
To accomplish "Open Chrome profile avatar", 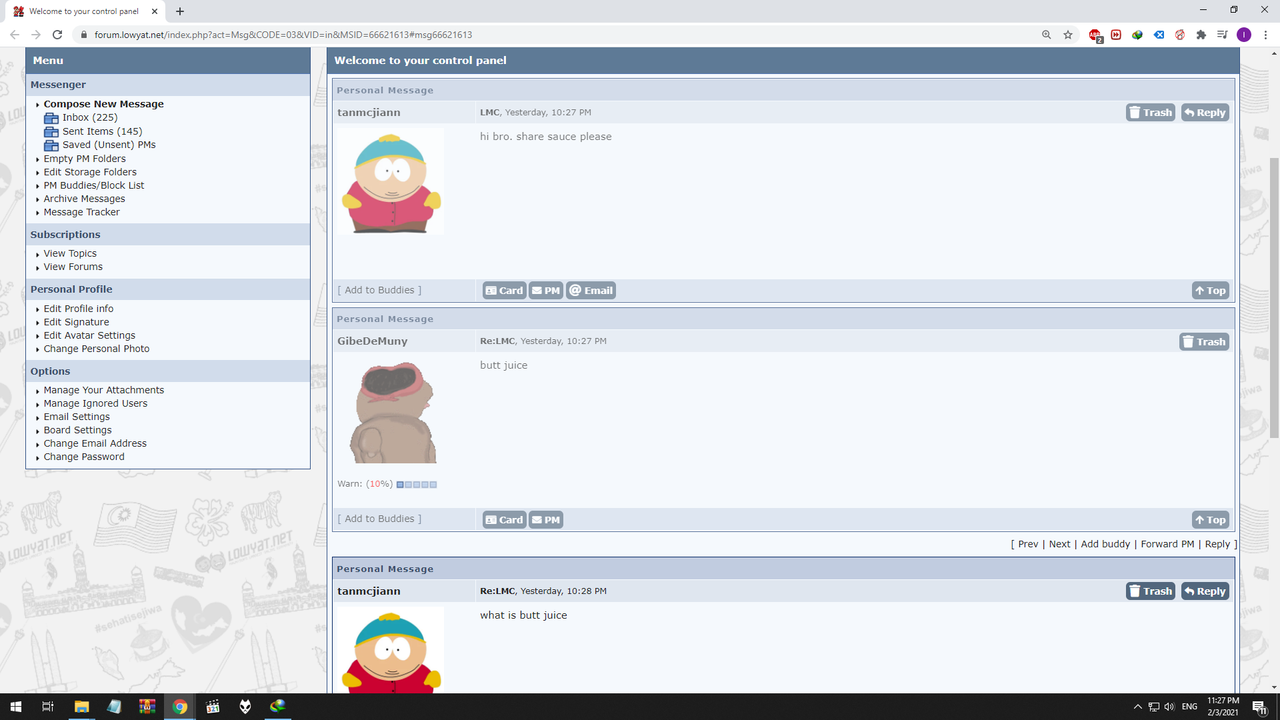I will point(1244,34).
